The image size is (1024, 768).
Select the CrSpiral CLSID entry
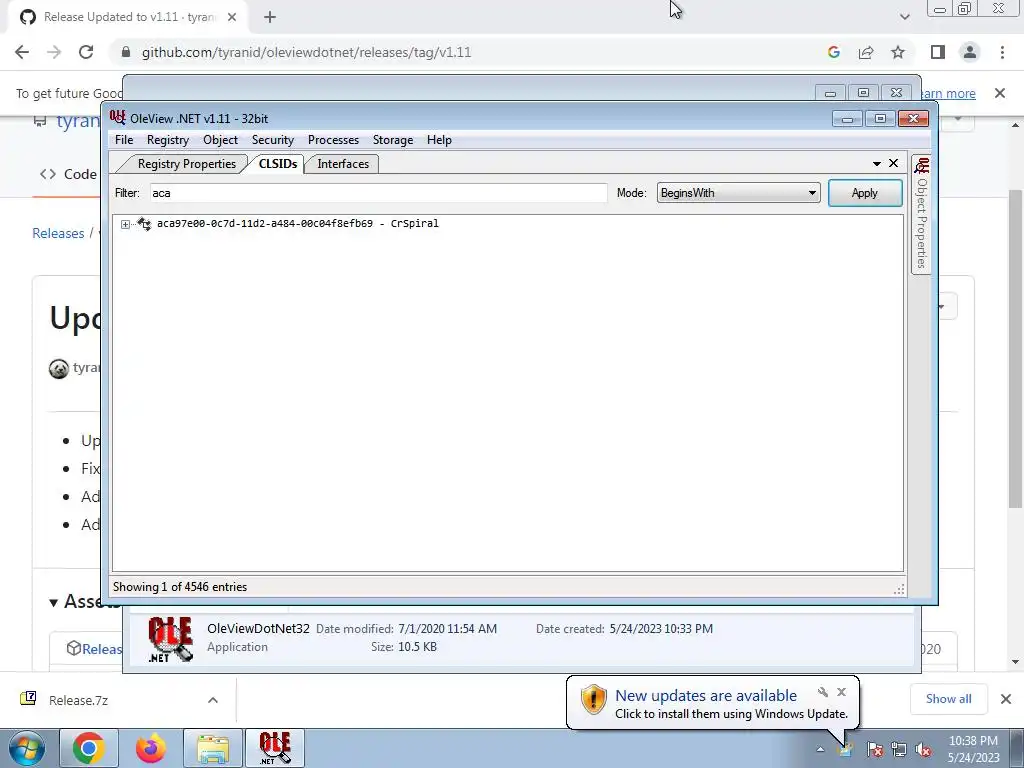coord(297,223)
